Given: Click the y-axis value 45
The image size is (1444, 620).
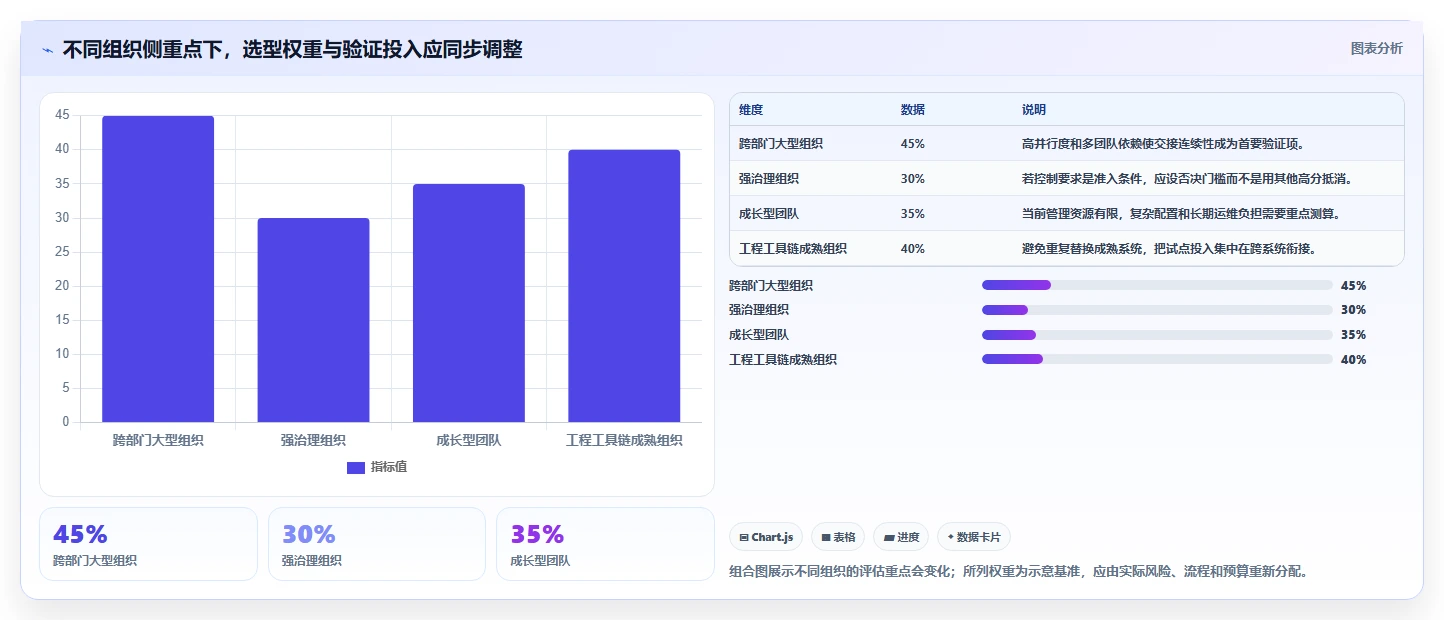Looking at the screenshot, I should click(62, 115).
